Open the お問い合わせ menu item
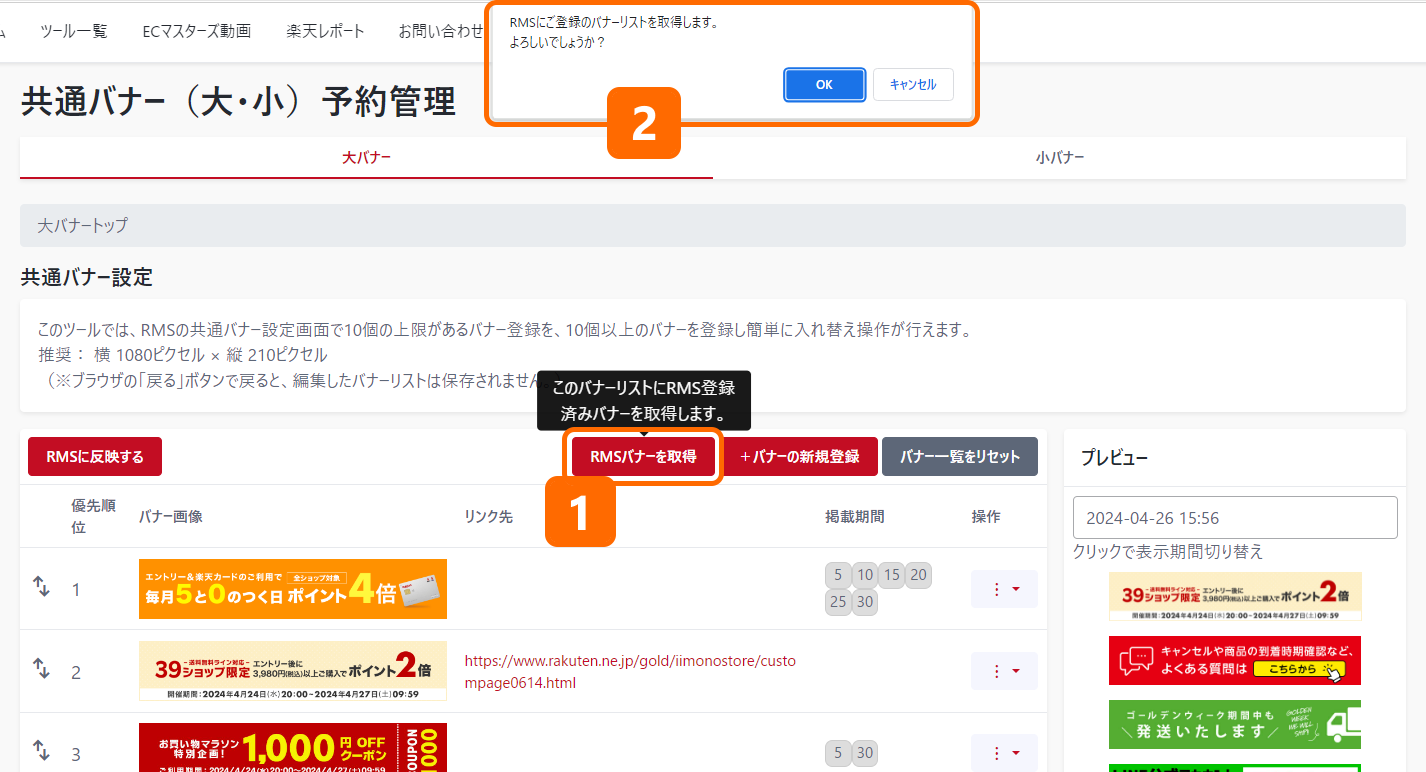1426x772 pixels. click(x=441, y=31)
